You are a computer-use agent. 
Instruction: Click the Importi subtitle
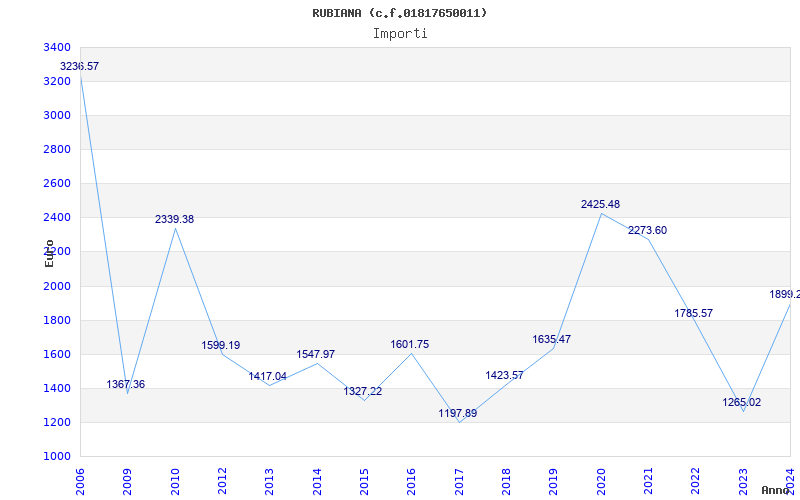[400, 34]
